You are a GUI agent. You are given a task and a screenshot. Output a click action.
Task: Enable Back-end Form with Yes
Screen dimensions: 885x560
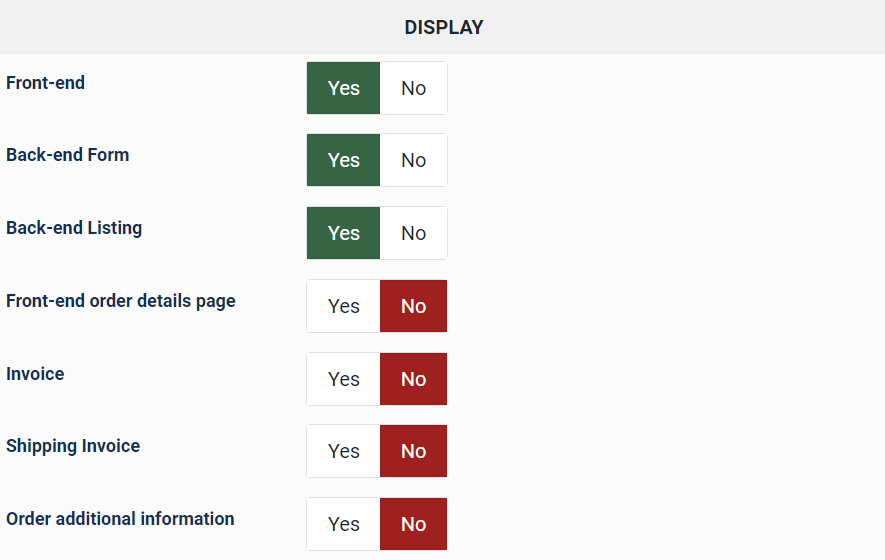pos(343,160)
